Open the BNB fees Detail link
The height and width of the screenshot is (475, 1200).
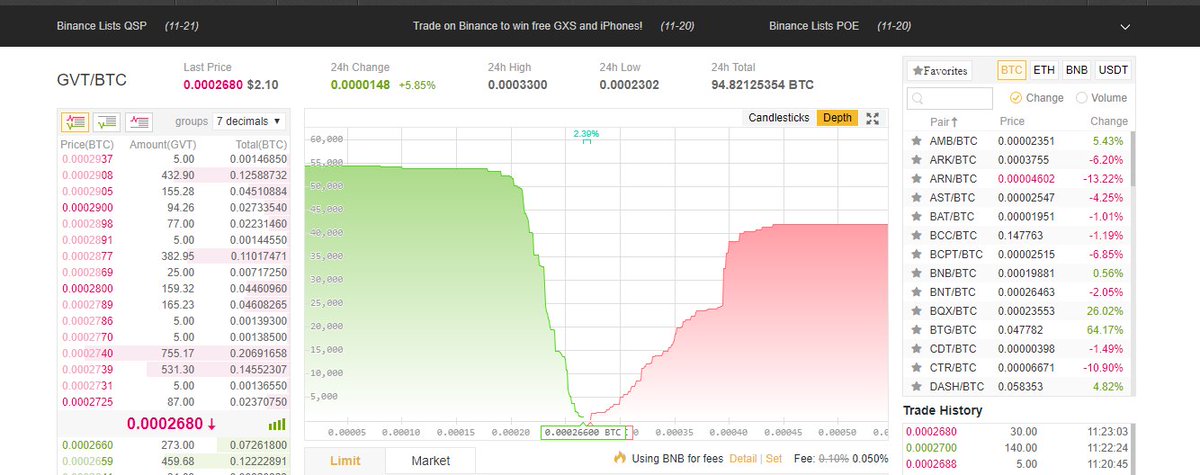(743, 458)
